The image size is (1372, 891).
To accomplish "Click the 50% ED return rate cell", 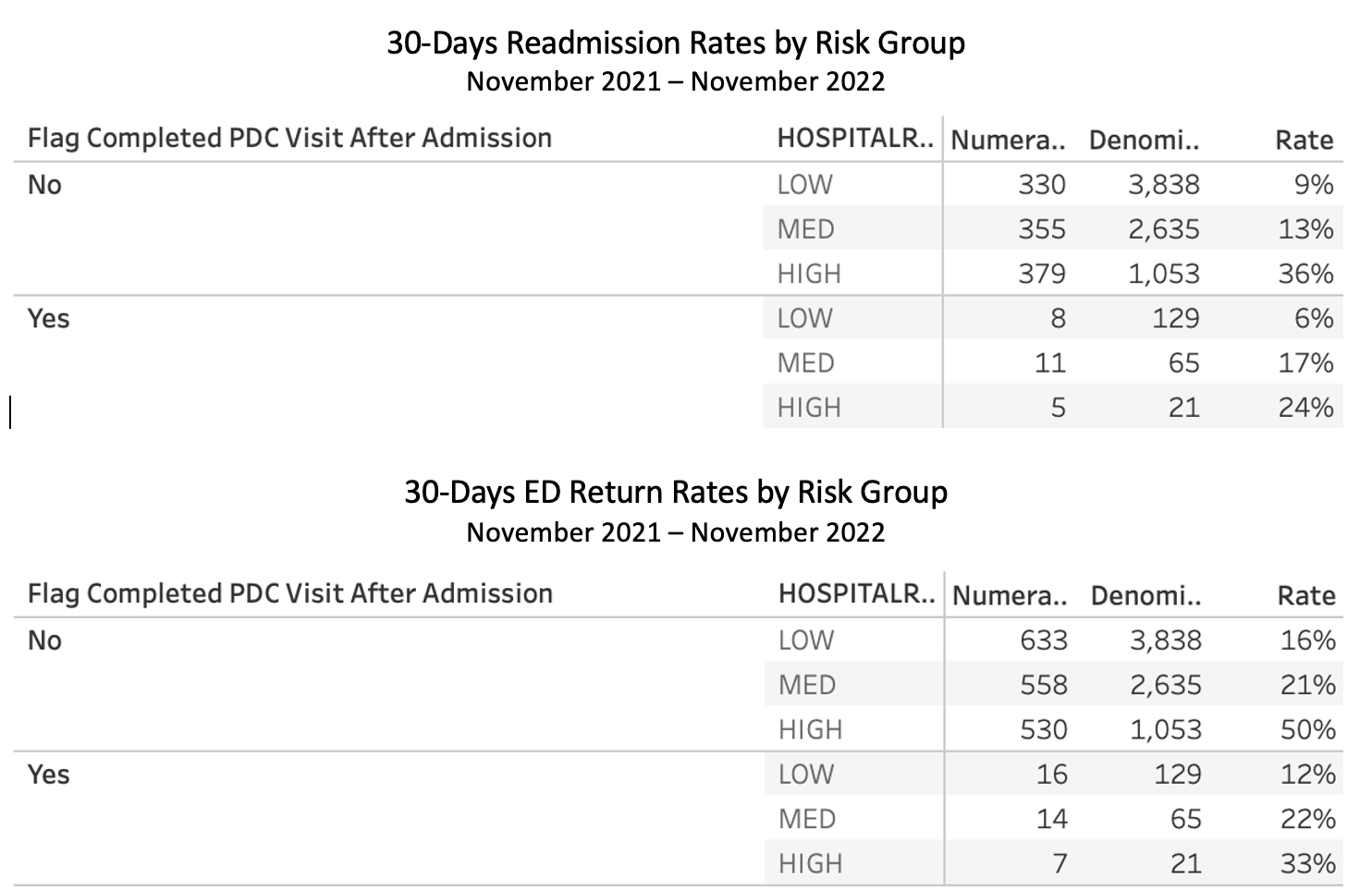I will [1307, 729].
